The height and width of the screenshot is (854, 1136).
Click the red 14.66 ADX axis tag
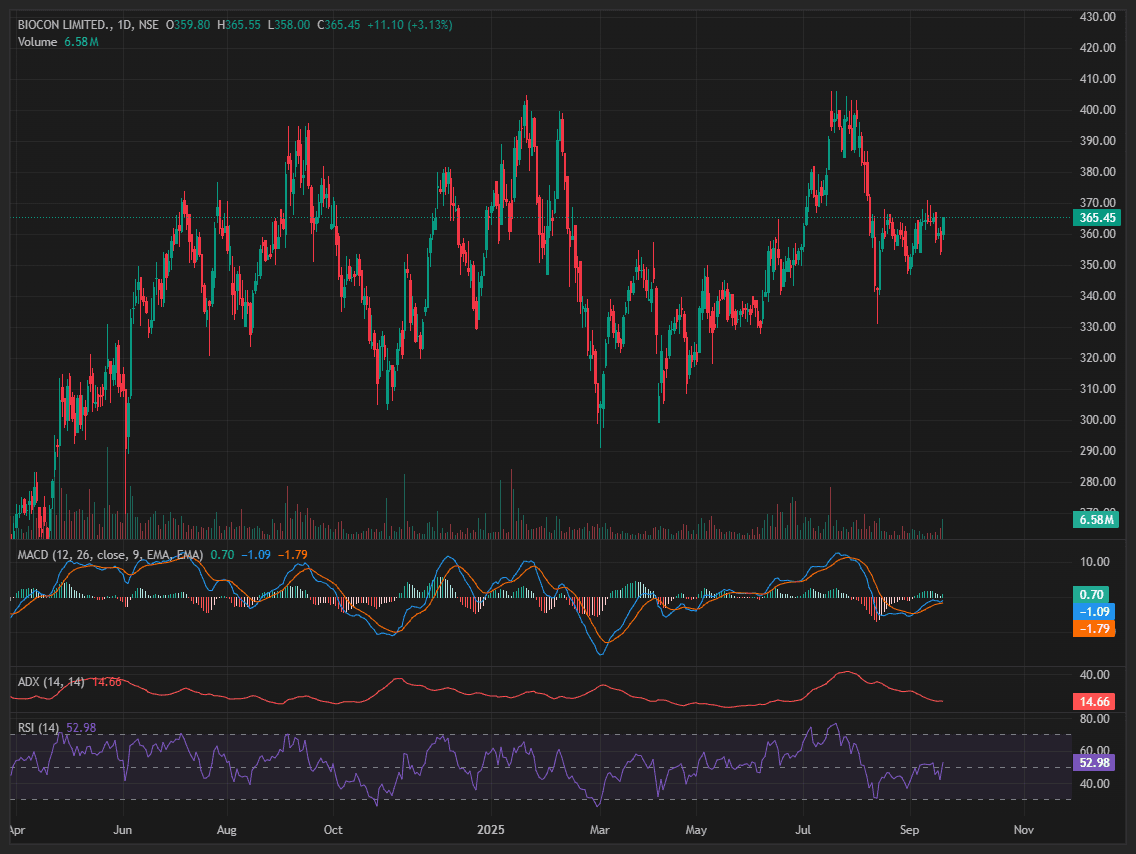point(1093,701)
